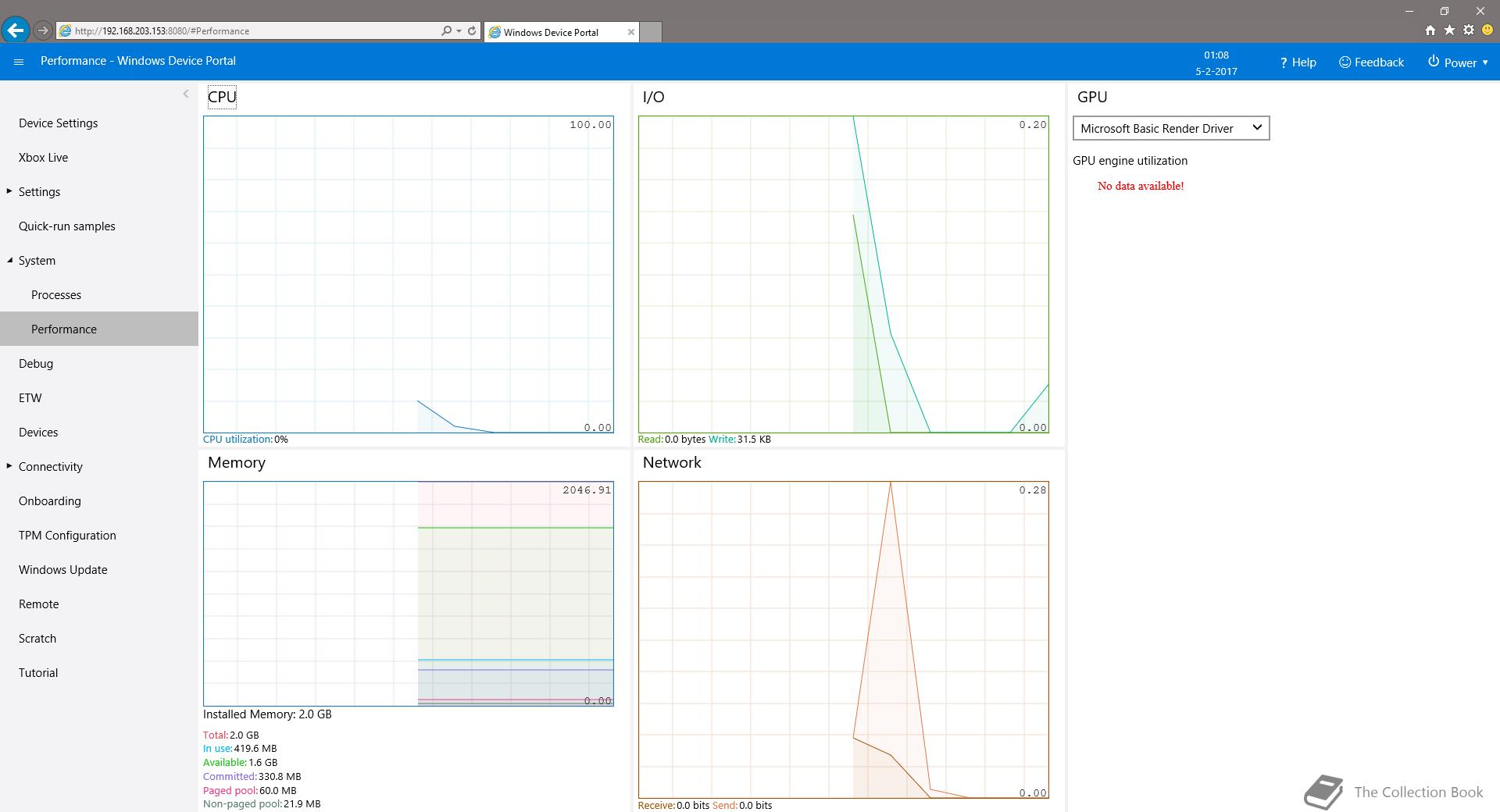Open Xbox Live page
Image resolution: width=1500 pixels, height=812 pixels.
(x=43, y=158)
